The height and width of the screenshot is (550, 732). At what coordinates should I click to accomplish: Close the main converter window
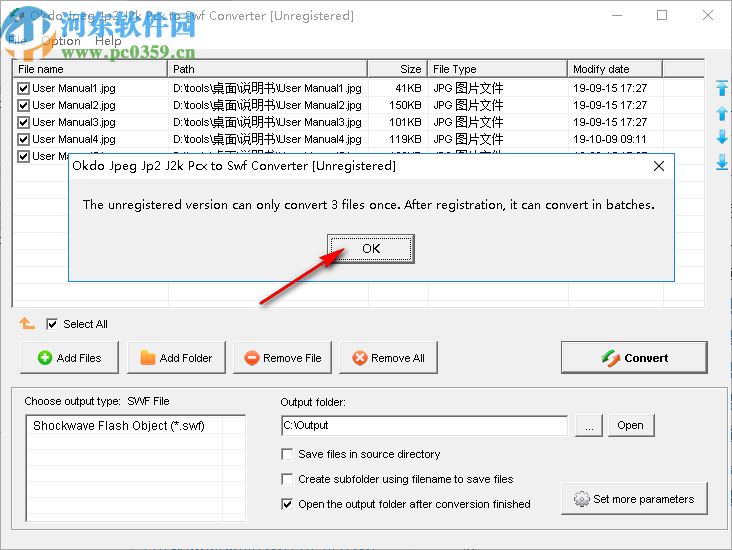708,15
